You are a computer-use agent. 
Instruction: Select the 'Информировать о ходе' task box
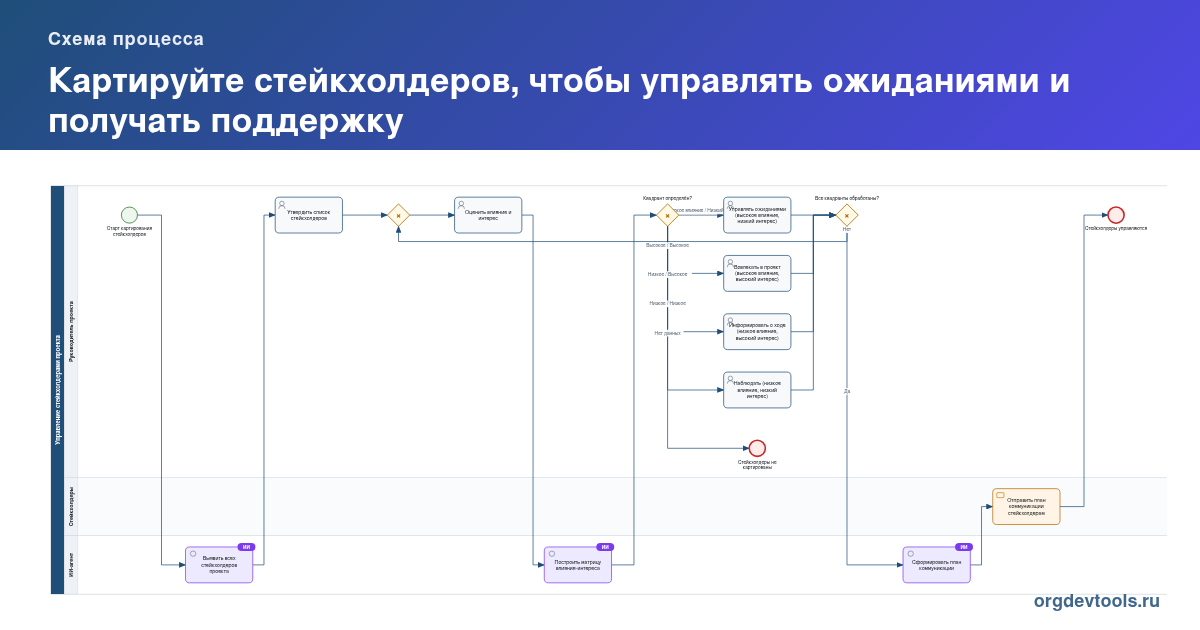coord(757,331)
